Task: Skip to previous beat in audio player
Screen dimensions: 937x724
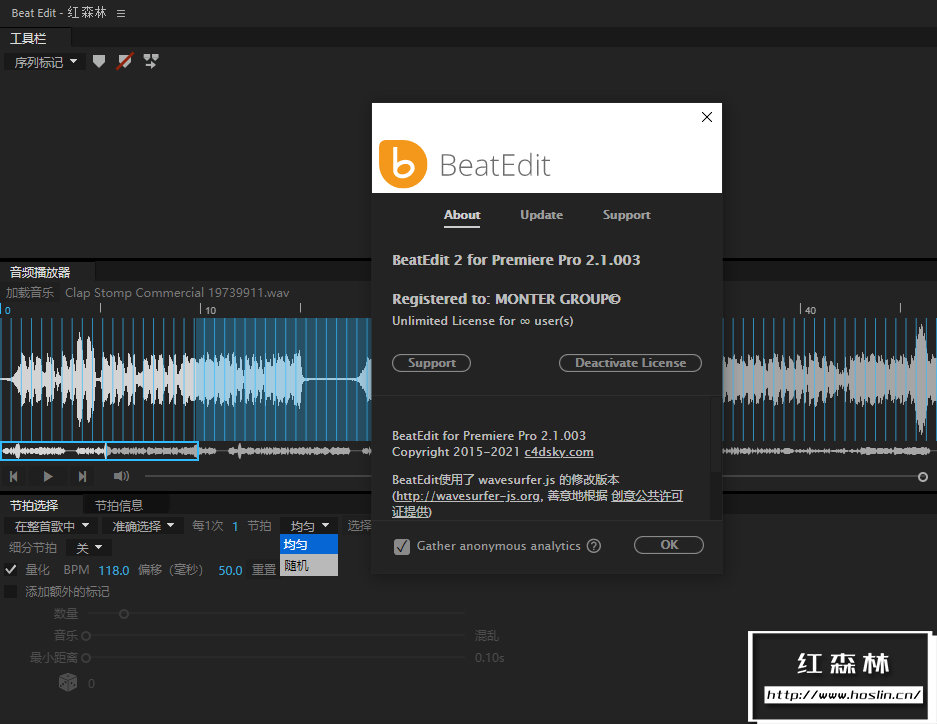Action: (14, 477)
